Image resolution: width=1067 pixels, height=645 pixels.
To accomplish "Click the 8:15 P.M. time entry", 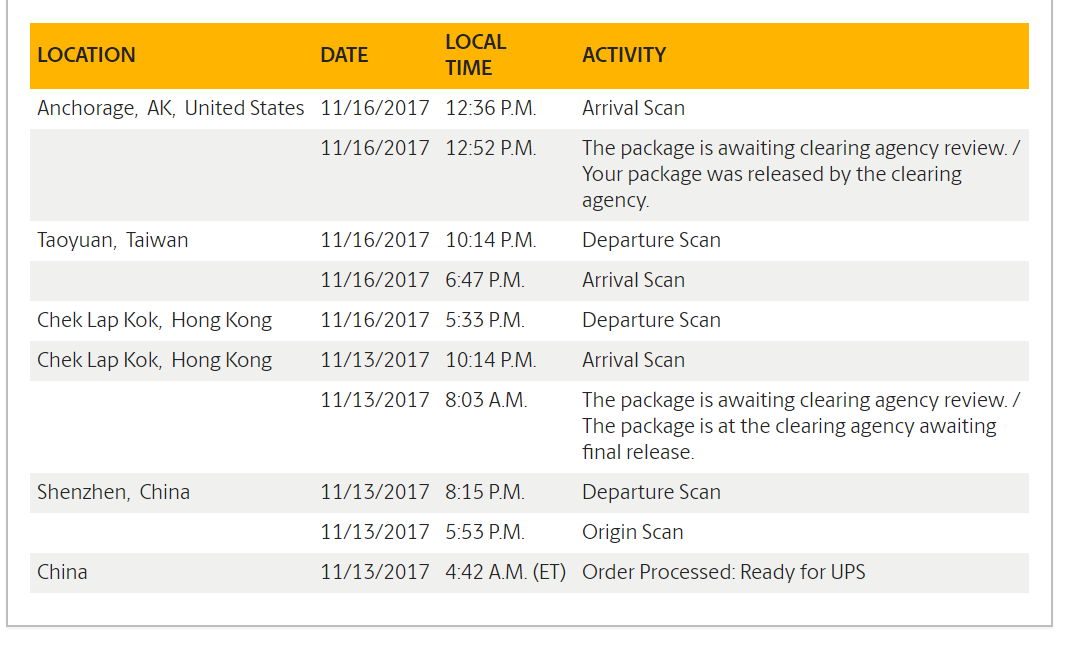I will click(485, 492).
